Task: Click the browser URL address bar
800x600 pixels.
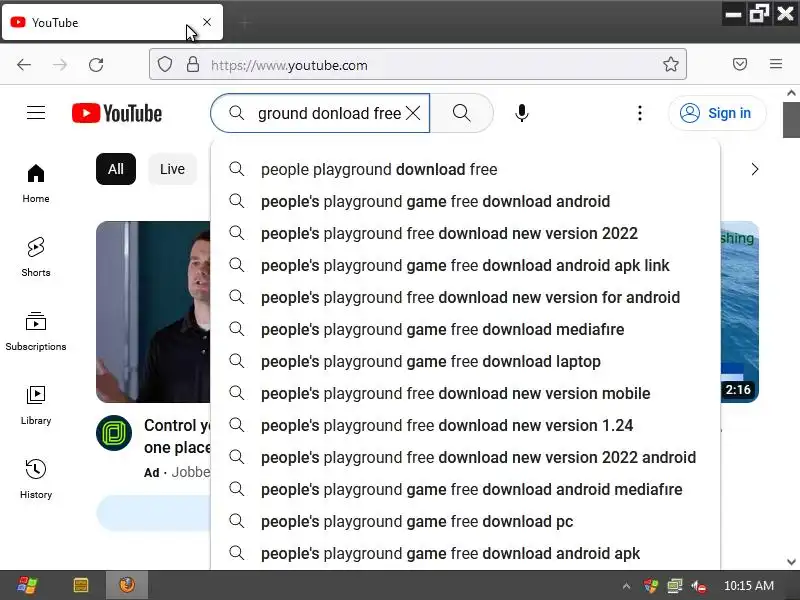Action: [417, 64]
